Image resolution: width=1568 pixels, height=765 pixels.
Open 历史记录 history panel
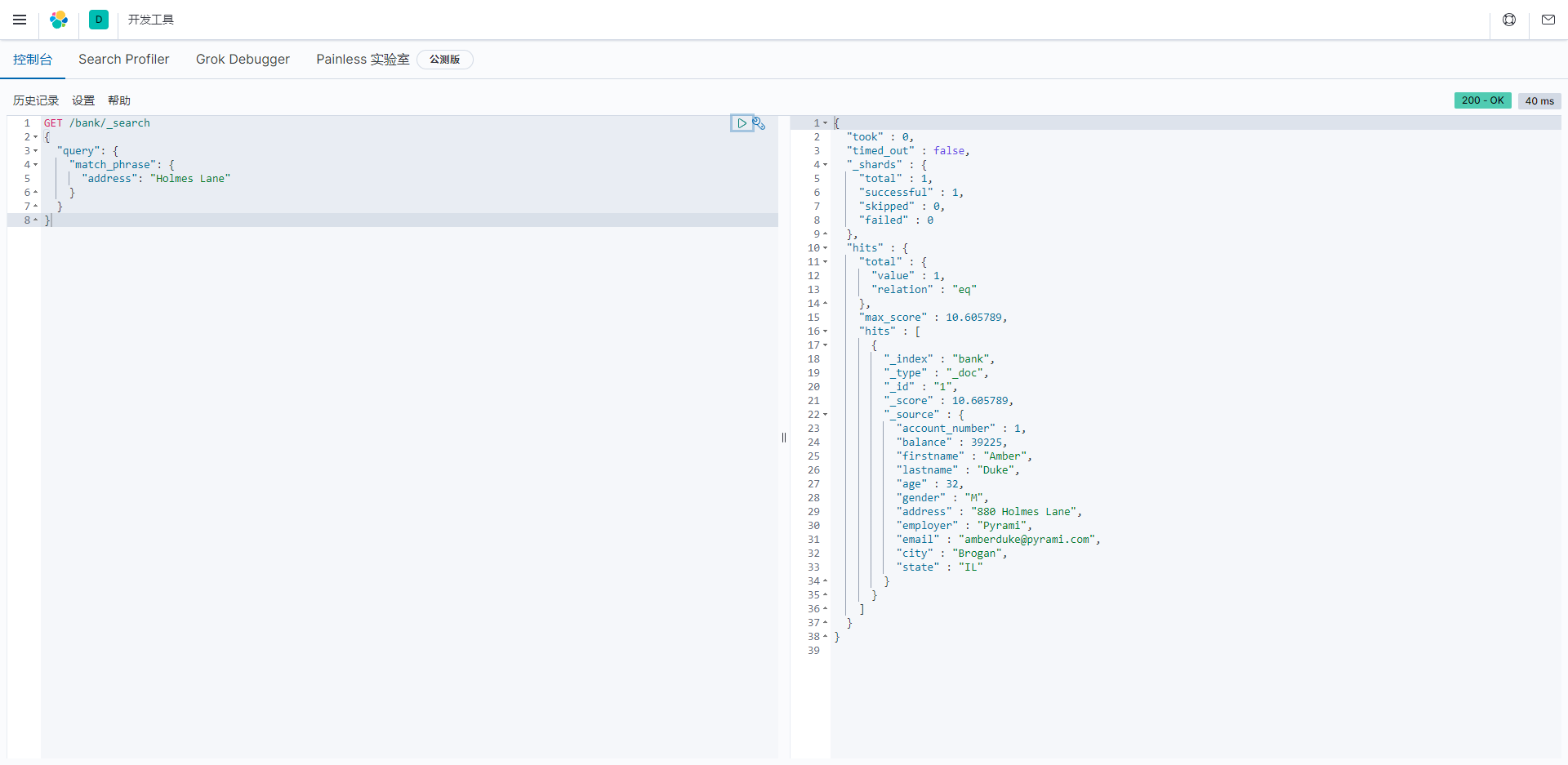tap(36, 100)
